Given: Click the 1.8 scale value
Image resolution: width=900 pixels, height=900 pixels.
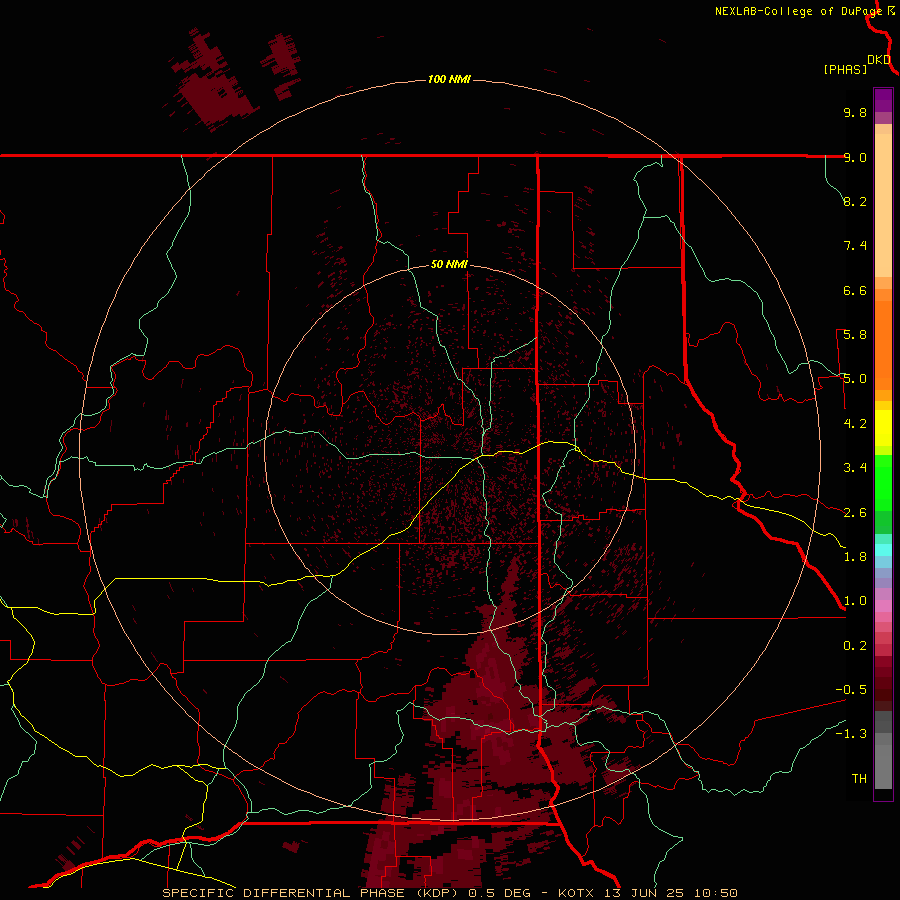Looking at the screenshot, I should 855,557.
